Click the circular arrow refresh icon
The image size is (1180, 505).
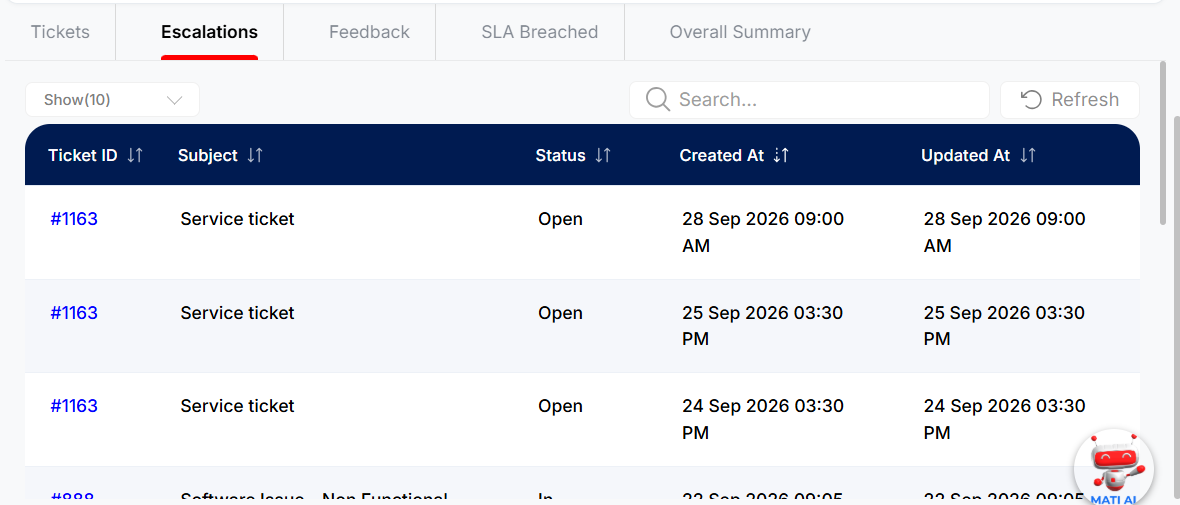click(x=1030, y=99)
